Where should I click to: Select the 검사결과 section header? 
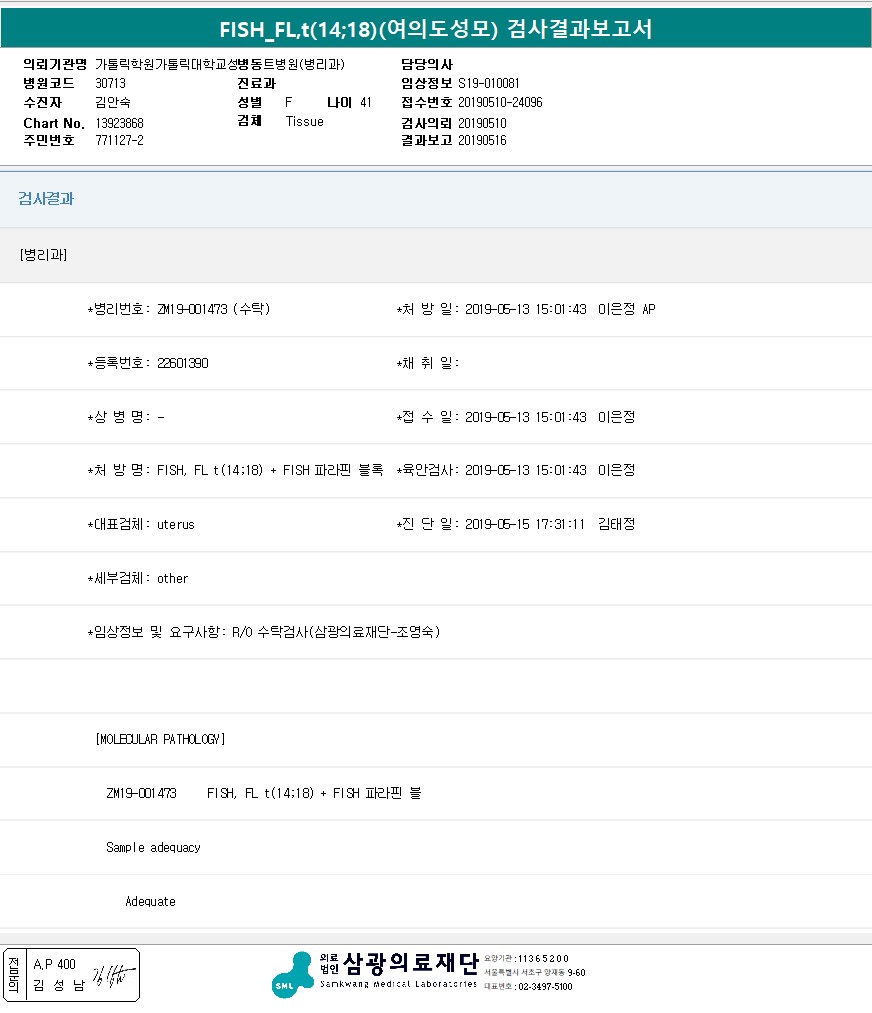click(46, 199)
